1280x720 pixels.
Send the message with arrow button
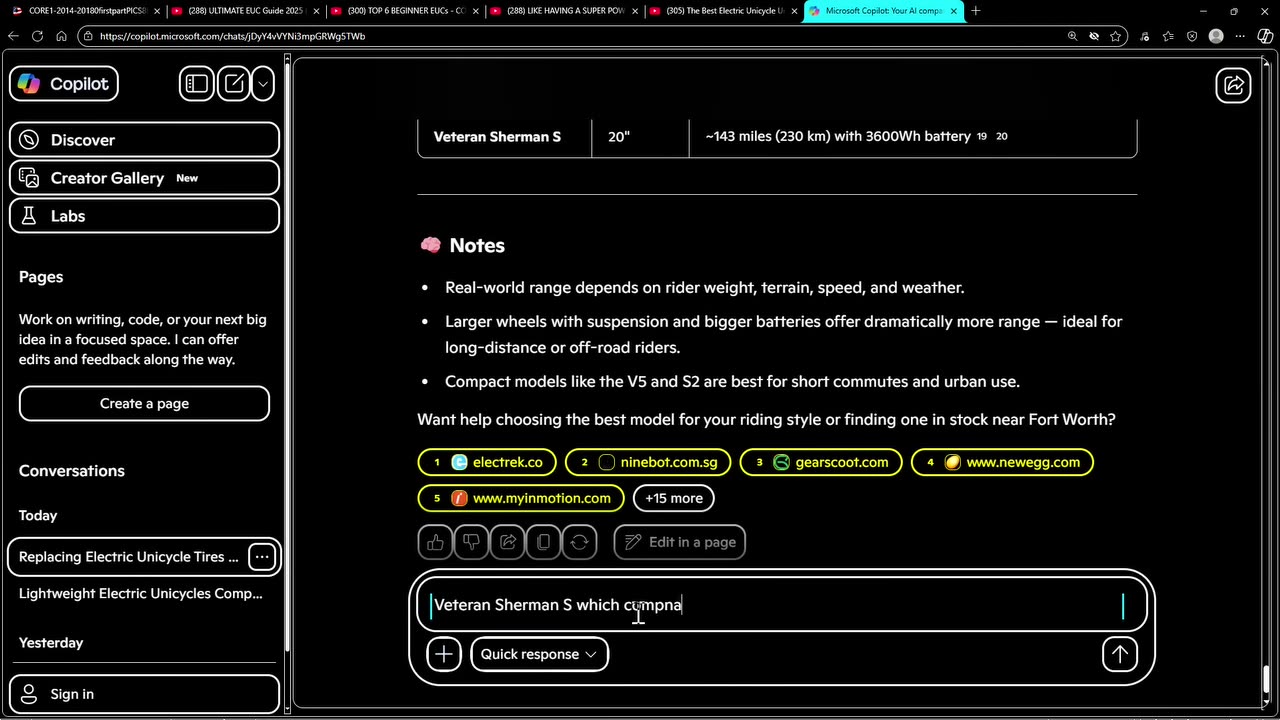click(x=1120, y=654)
